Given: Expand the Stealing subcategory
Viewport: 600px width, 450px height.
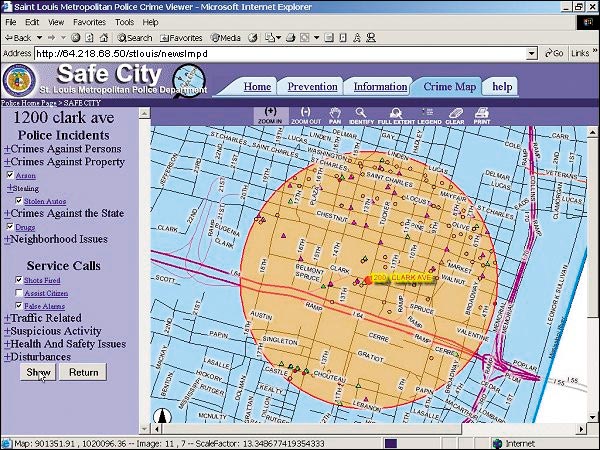Looking at the screenshot, I should pyautogui.click(x=10, y=188).
